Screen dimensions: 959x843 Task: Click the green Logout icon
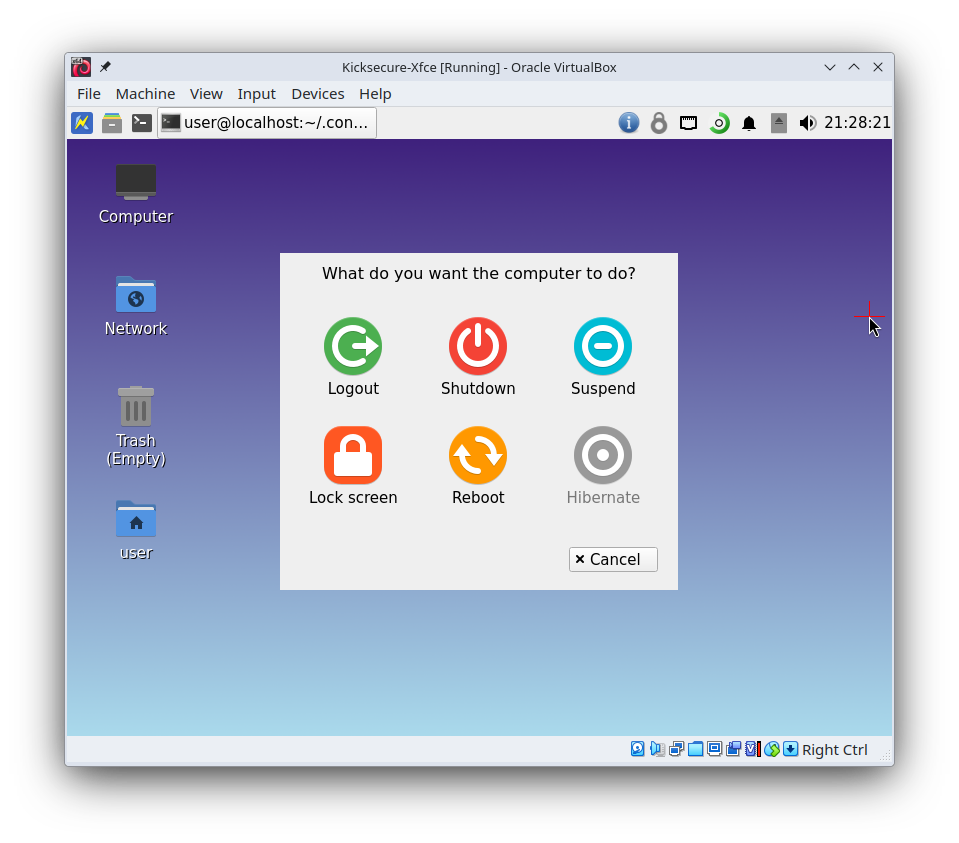[x=352, y=347]
